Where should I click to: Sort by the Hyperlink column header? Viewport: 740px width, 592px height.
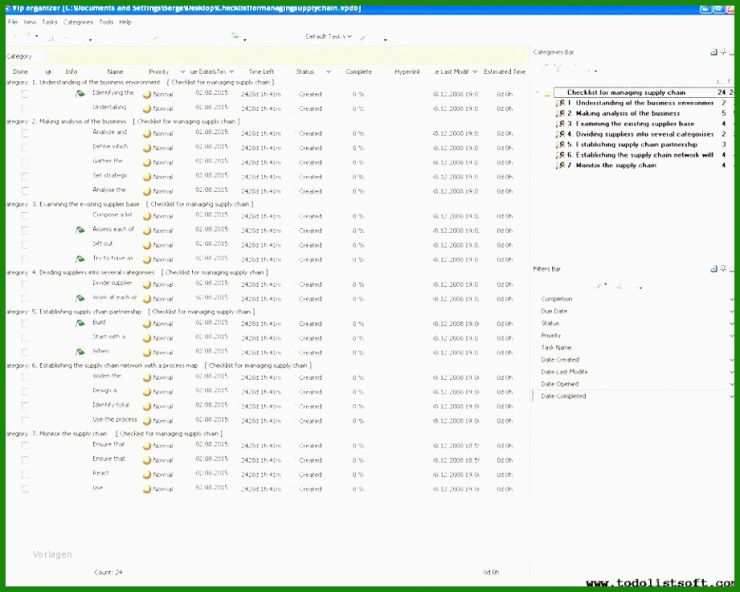coord(407,72)
